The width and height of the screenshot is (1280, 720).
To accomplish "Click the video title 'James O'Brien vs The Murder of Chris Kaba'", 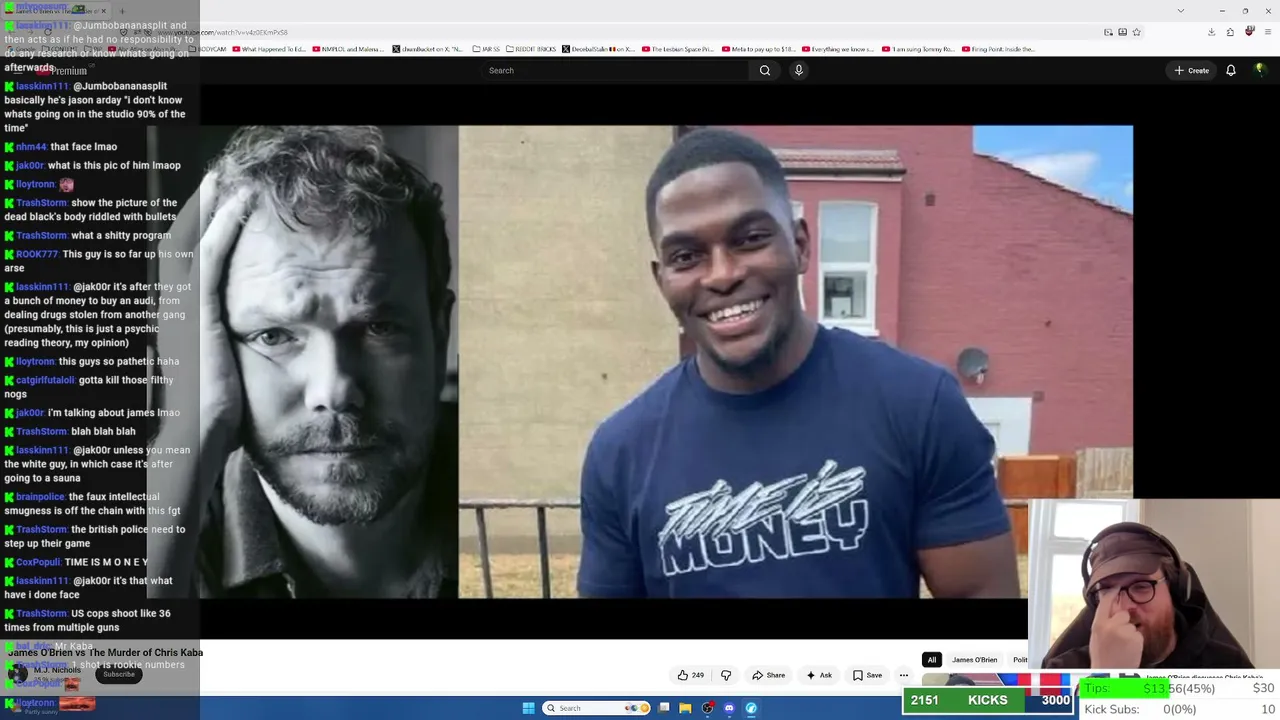I will tap(105, 653).
